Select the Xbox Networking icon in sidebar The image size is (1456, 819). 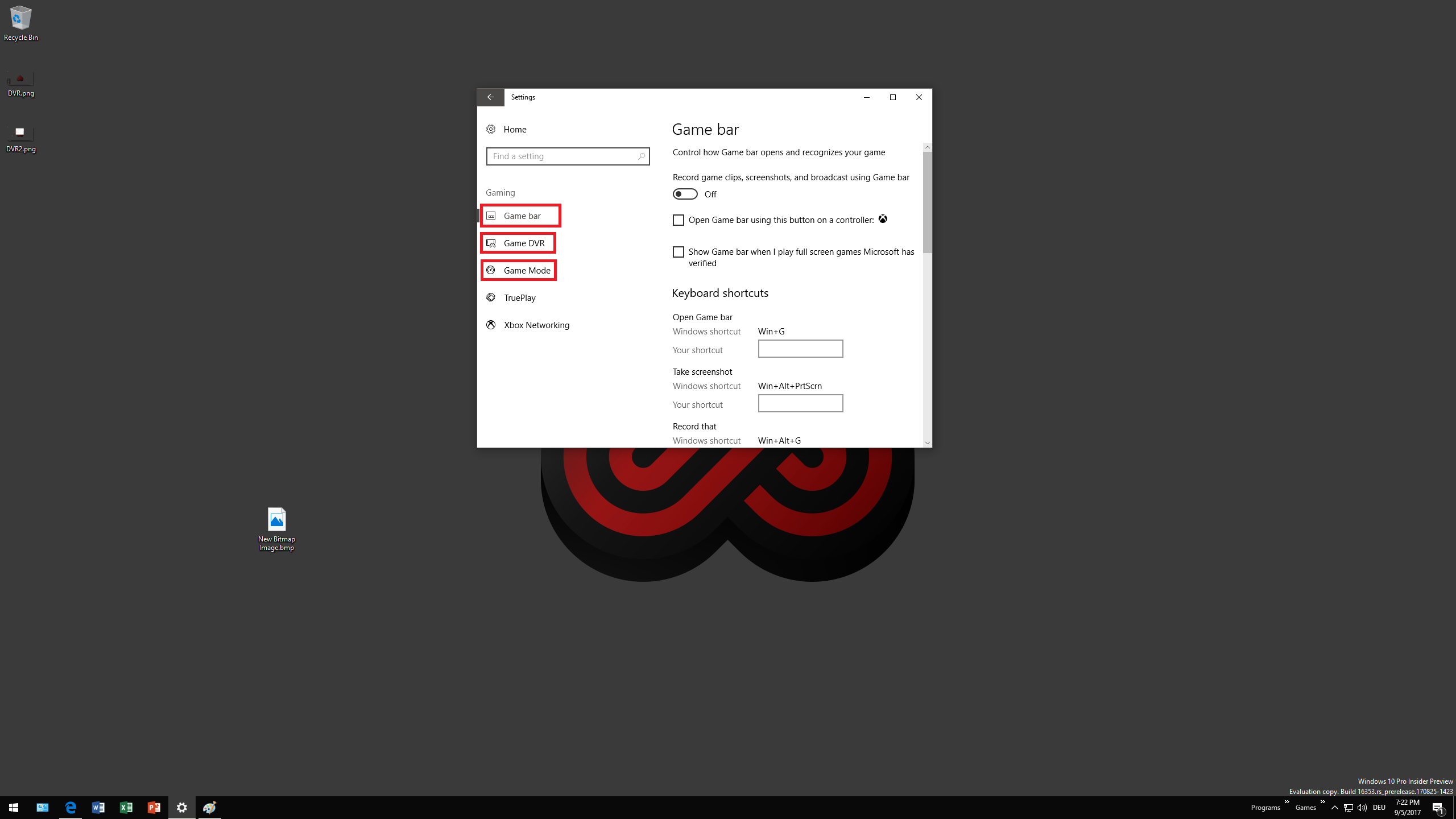tap(491, 325)
